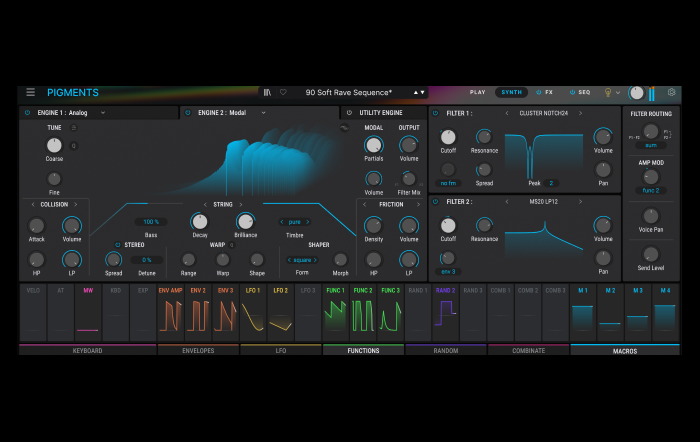Select previous preset with up arrow

click(x=416, y=92)
